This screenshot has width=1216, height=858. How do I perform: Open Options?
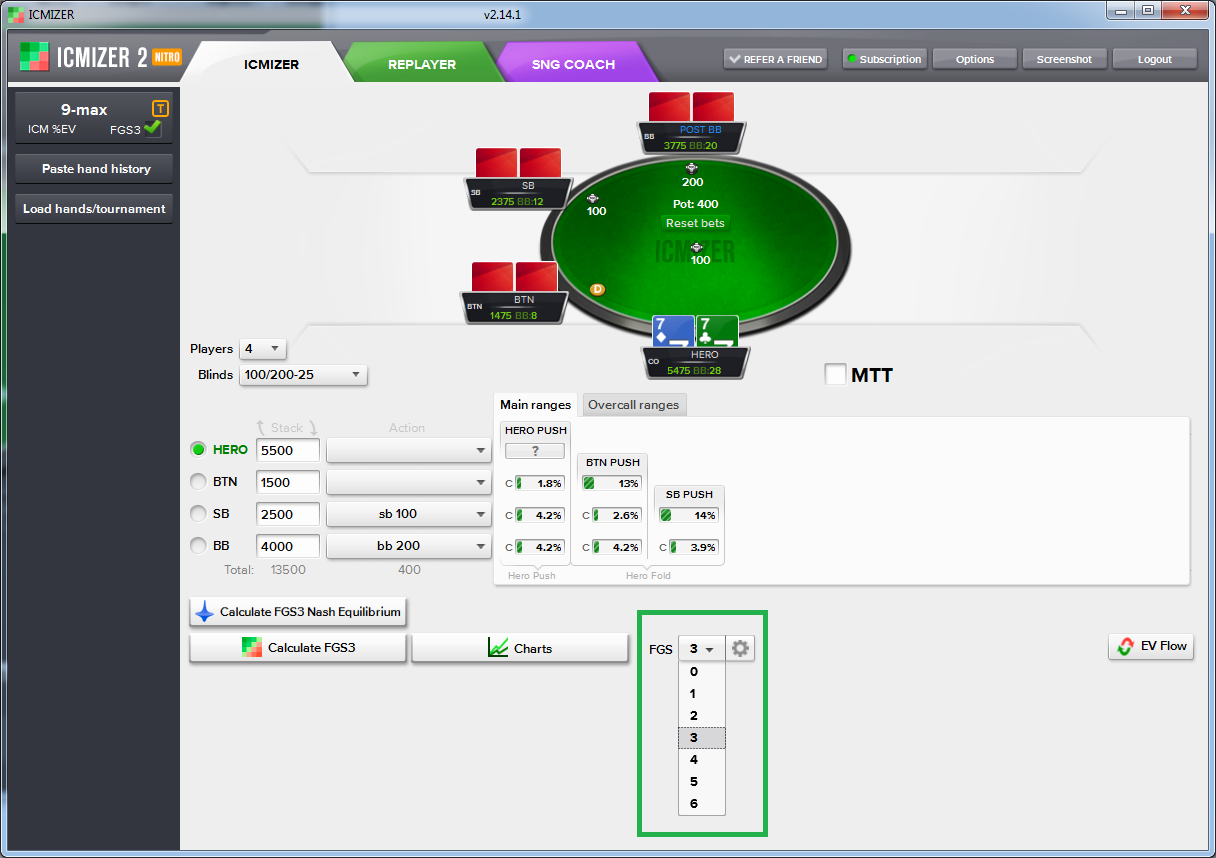coord(975,59)
